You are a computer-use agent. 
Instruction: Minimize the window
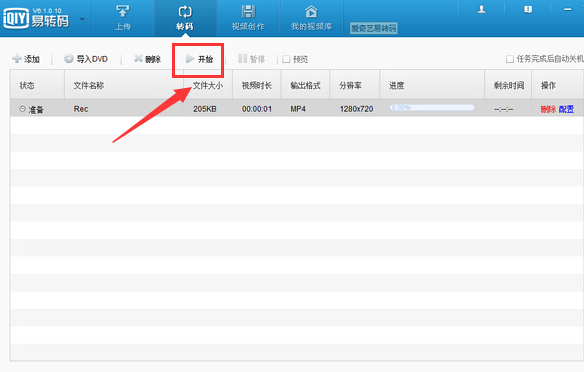click(x=567, y=9)
